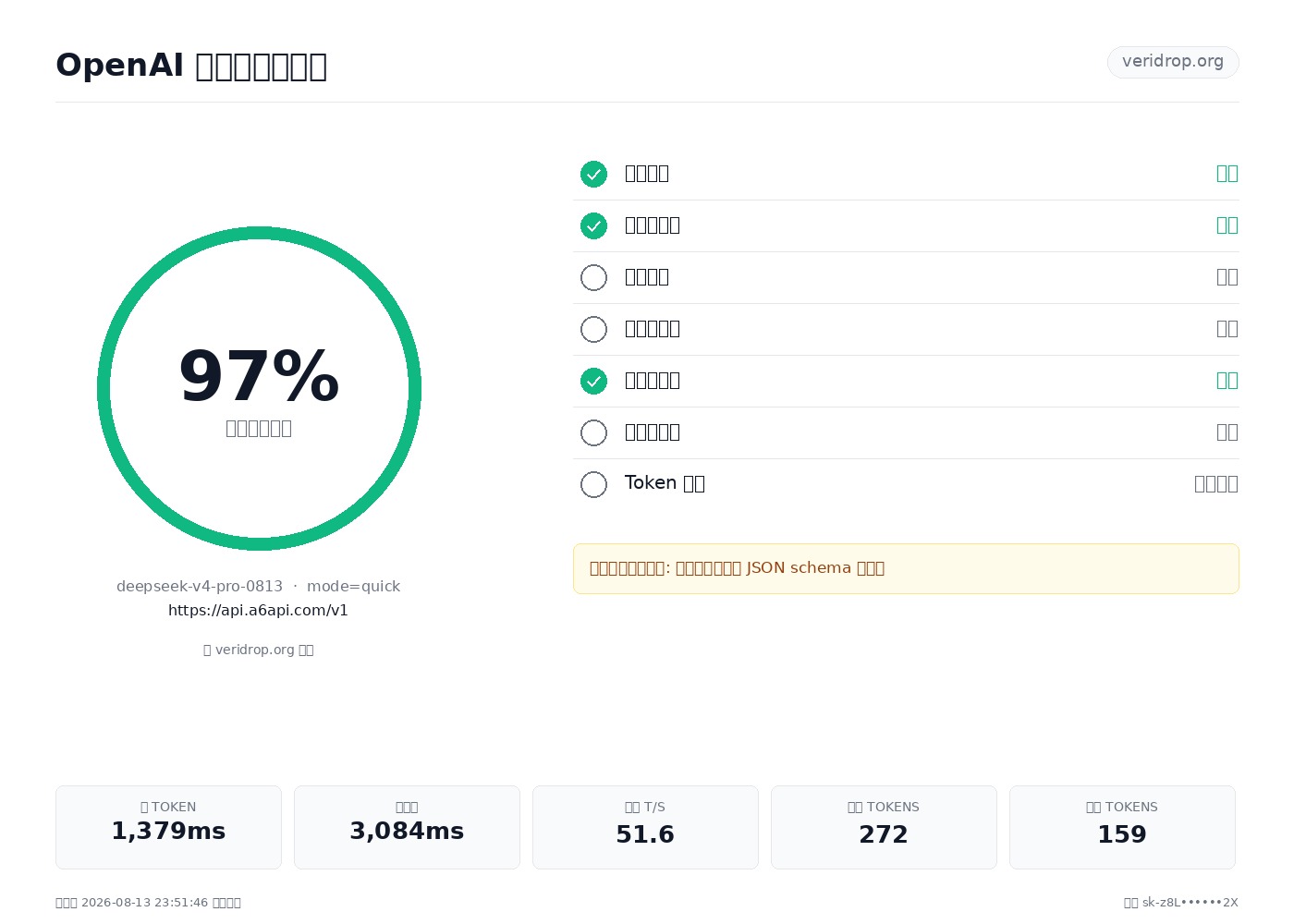Click the yellow JSON schema warning banner
Screen dimensions: 1294x924
click(906, 568)
